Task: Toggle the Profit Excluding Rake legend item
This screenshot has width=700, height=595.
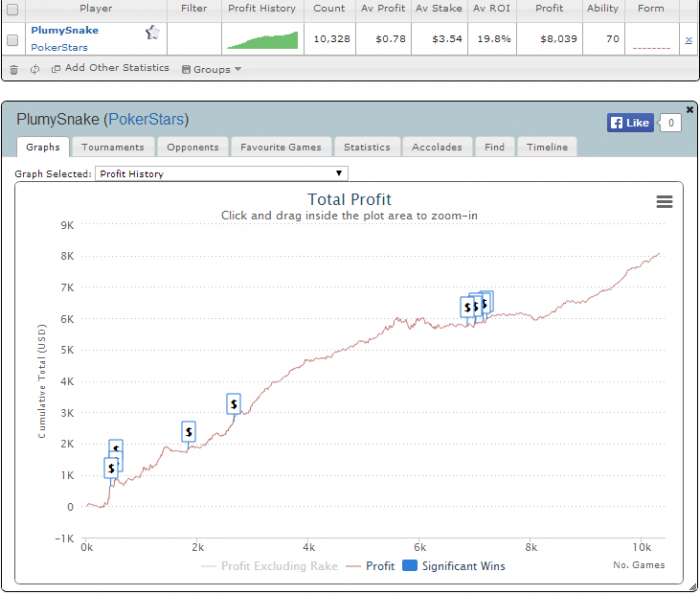Action: pos(270,566)
